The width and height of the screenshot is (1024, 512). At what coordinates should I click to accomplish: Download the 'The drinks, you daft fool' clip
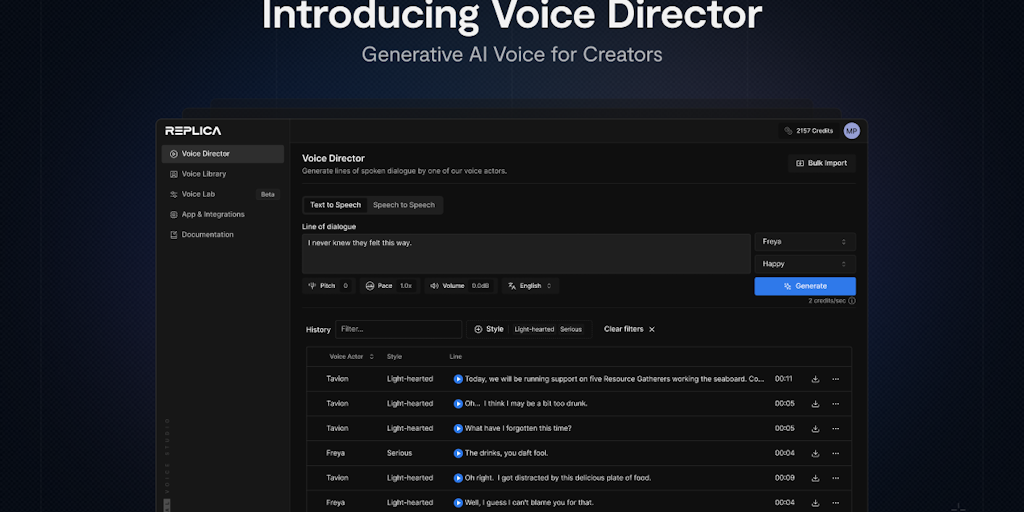pyautogui.click(x=815, y=453)
